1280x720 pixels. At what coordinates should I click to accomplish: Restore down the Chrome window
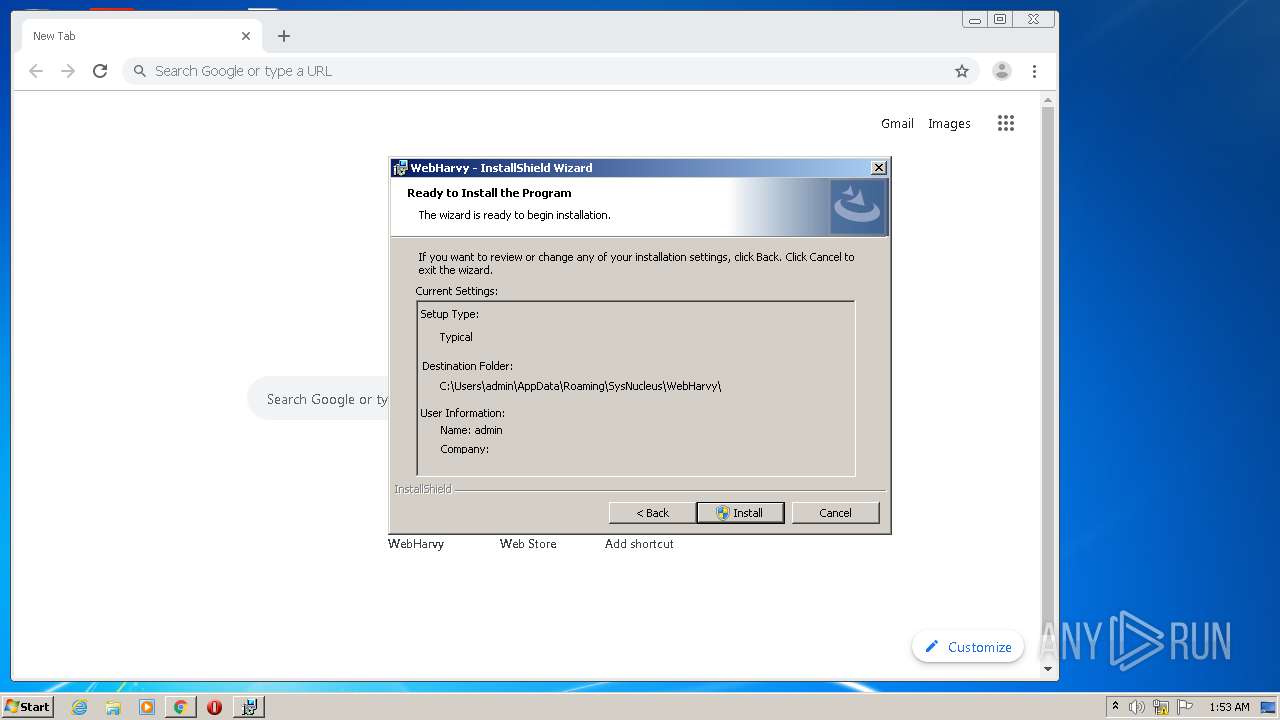(1000, 19)
